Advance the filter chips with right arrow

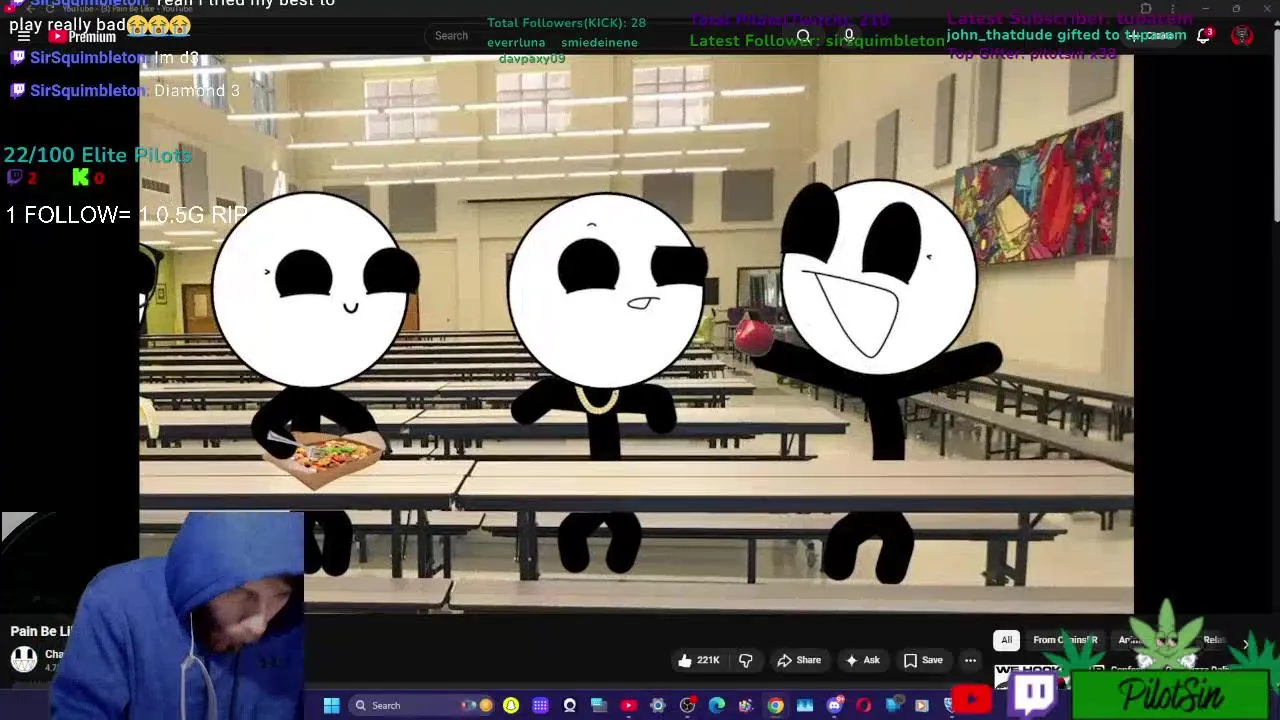pos(1246,644)
